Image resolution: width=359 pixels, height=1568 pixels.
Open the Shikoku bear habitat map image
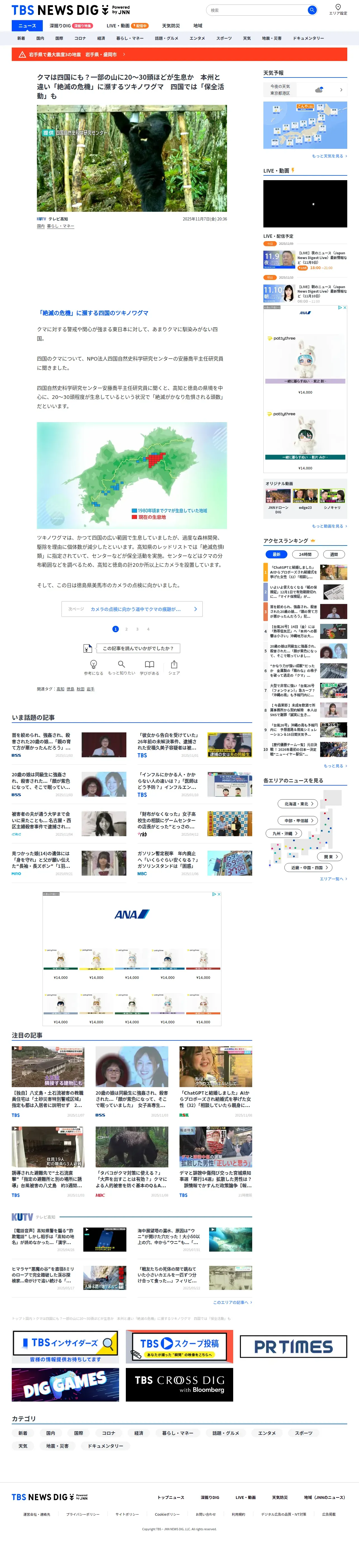click(132, 475)
